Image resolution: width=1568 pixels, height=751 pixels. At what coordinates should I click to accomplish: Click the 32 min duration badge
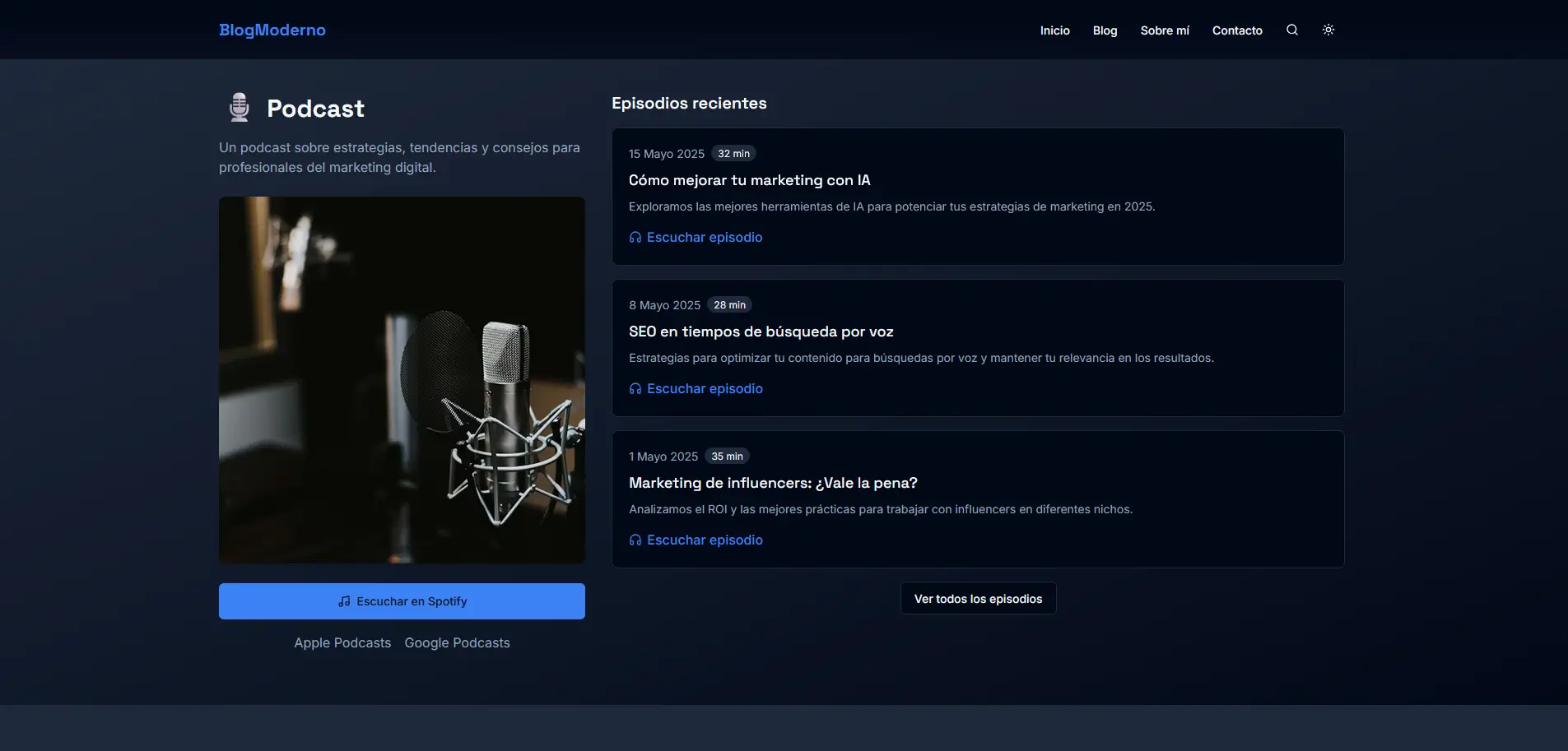(733, 154)
